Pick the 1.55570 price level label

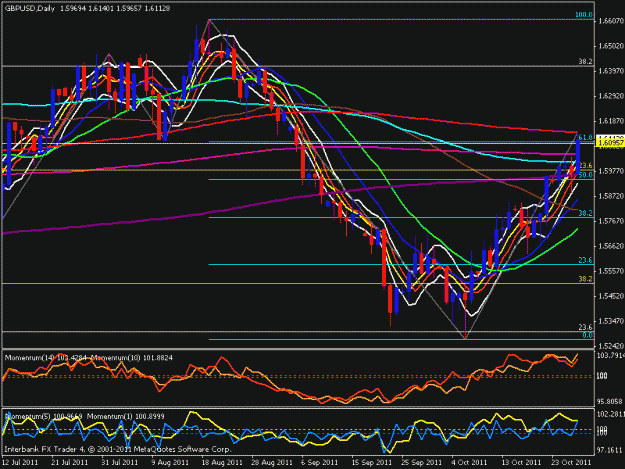pyautogui.click(x=611, y=271)
